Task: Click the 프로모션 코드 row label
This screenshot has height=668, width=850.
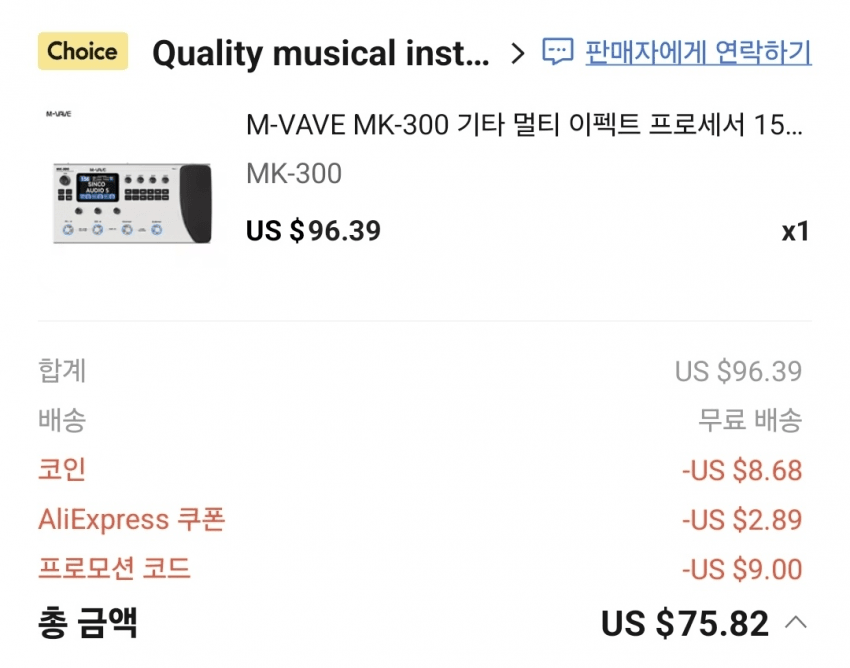Action: tap(114, 570)
